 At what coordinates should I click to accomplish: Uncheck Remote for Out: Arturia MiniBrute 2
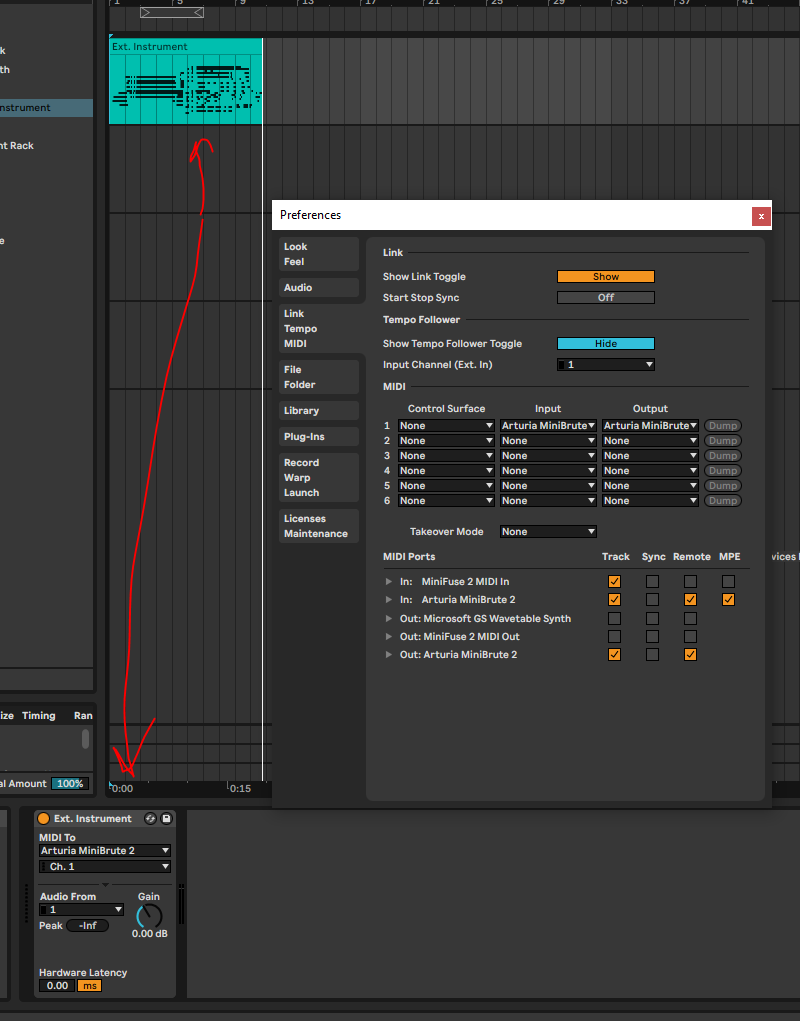(x=690, y=655)
